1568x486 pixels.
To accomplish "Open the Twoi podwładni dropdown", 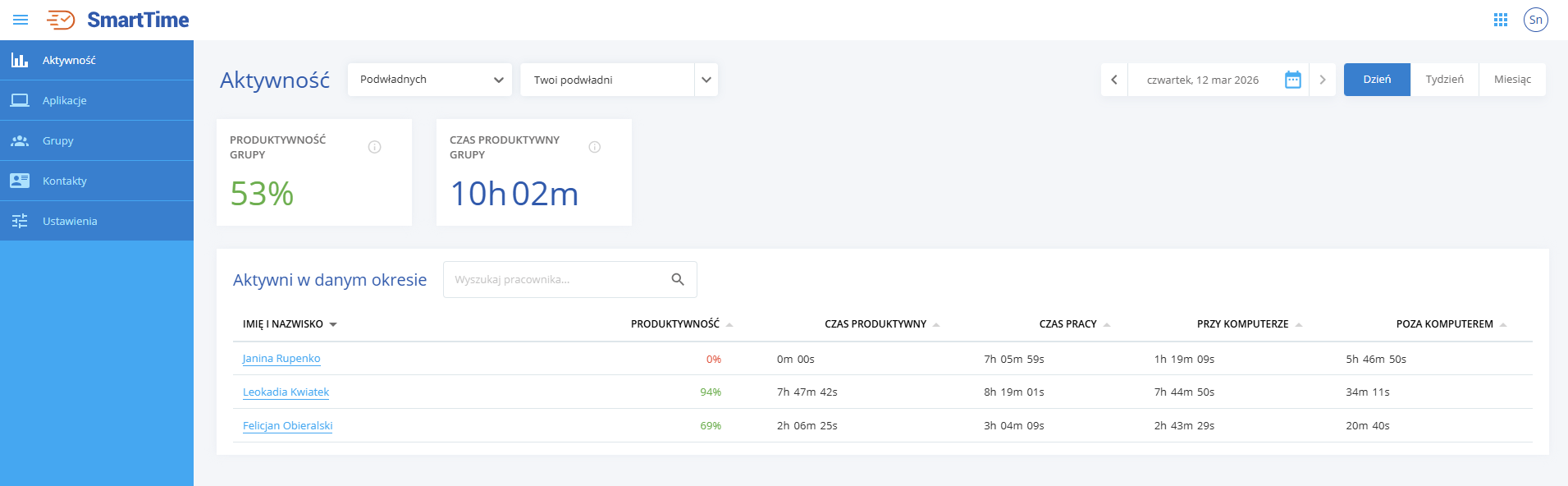I will (619, 80).
